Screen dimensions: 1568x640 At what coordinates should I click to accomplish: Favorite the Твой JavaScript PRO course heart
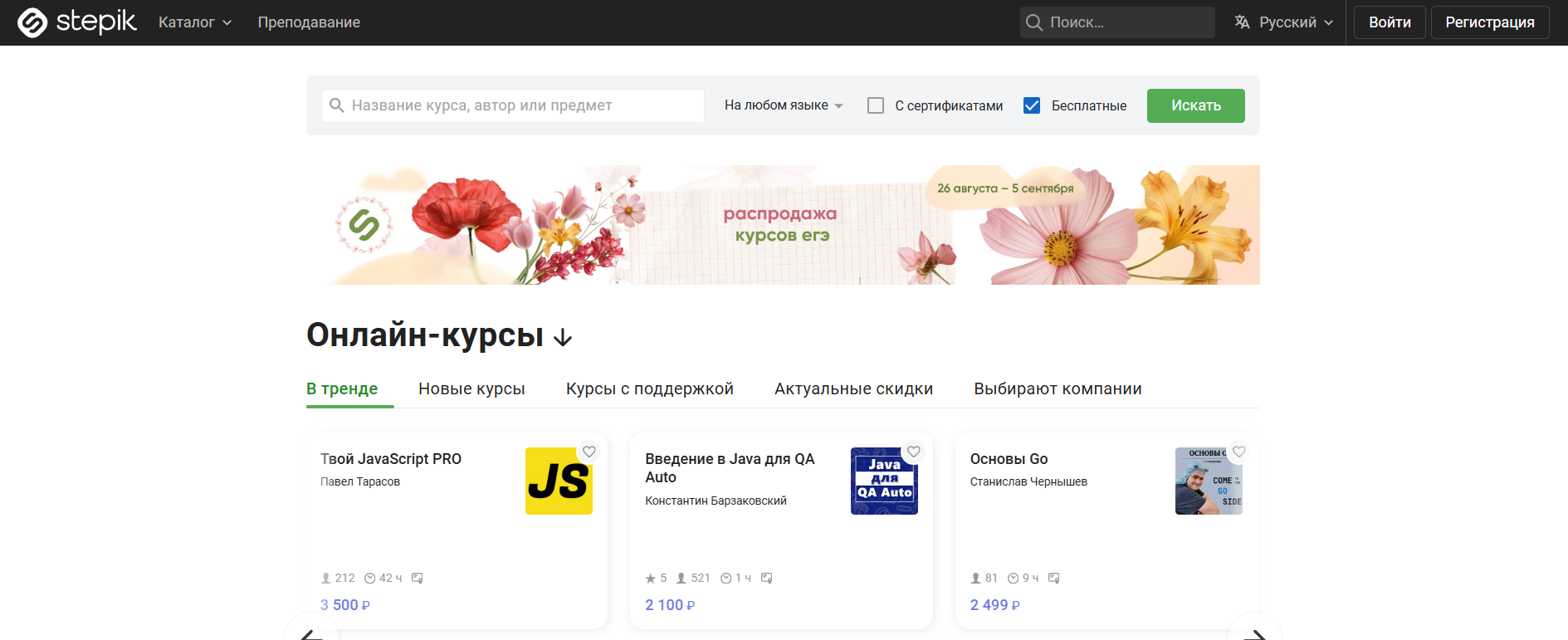(589, 452)
